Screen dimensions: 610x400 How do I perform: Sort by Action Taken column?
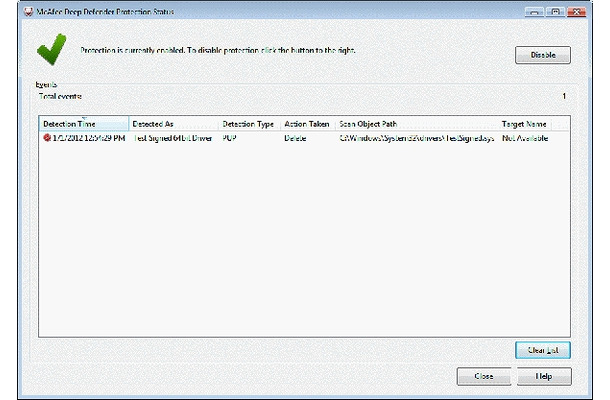(308, 124)
